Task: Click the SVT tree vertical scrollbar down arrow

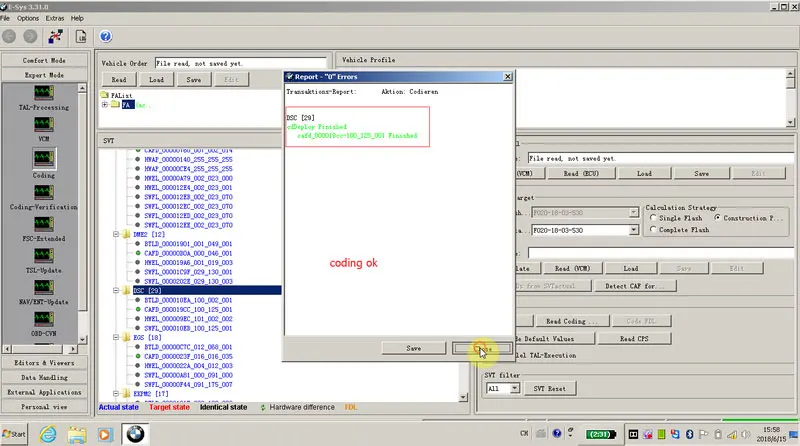Action: [x=463, y=397]
